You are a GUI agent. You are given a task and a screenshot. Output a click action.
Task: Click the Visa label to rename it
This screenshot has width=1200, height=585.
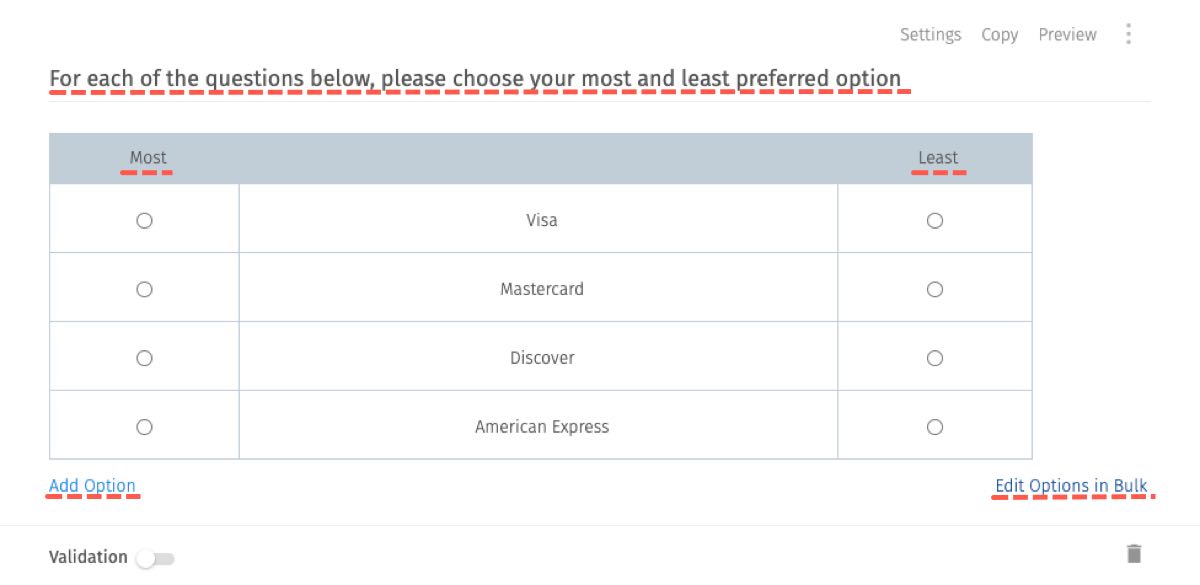pos(540,220)
